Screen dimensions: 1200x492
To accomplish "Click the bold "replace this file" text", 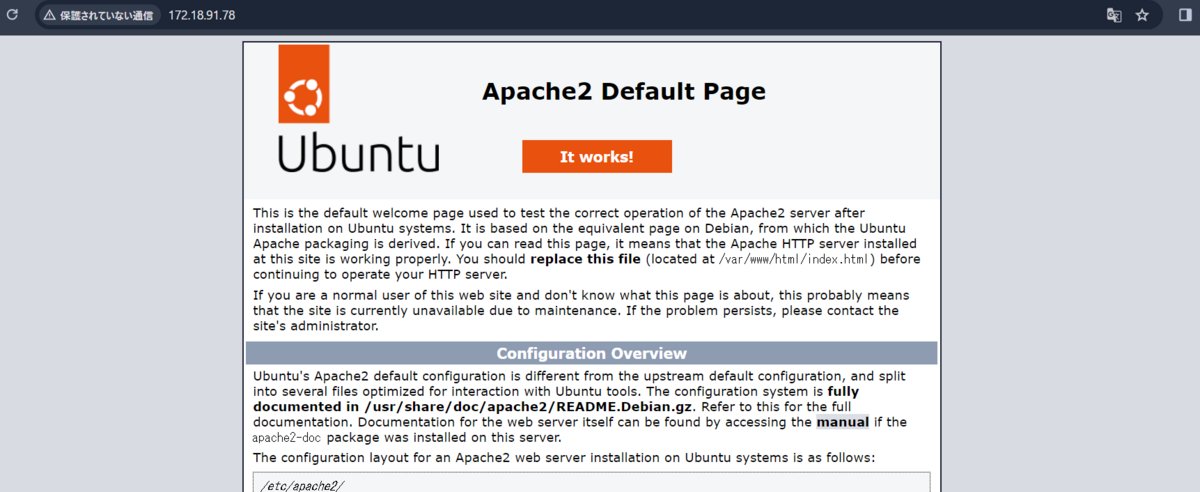I will (x=585, y=259).
